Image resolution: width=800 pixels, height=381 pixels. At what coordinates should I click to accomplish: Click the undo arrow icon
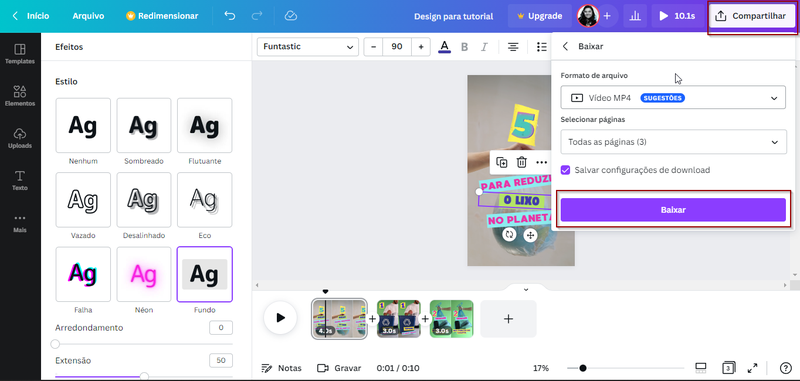(x=230, y=16)
